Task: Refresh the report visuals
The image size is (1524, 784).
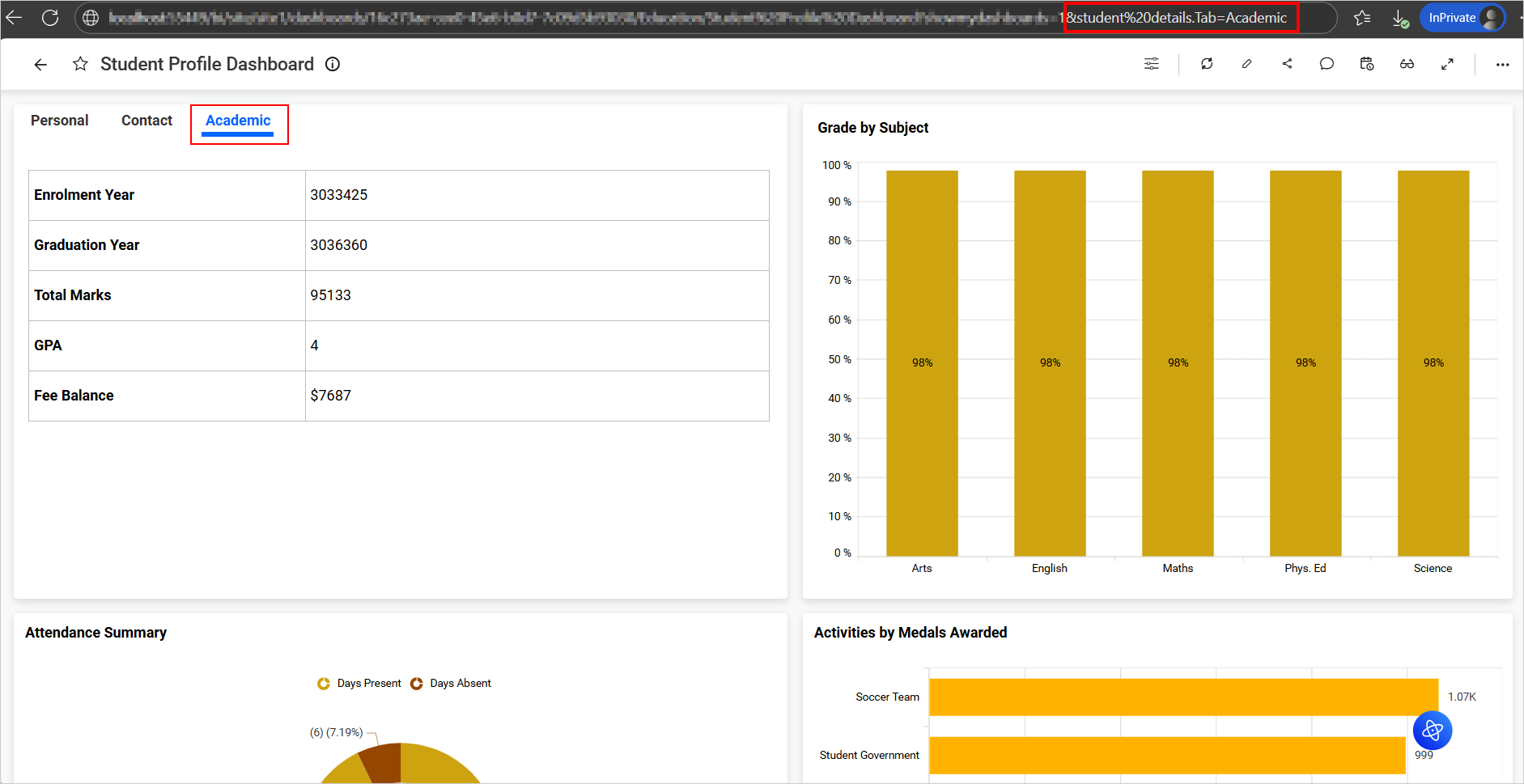Action: point(1207,64)
